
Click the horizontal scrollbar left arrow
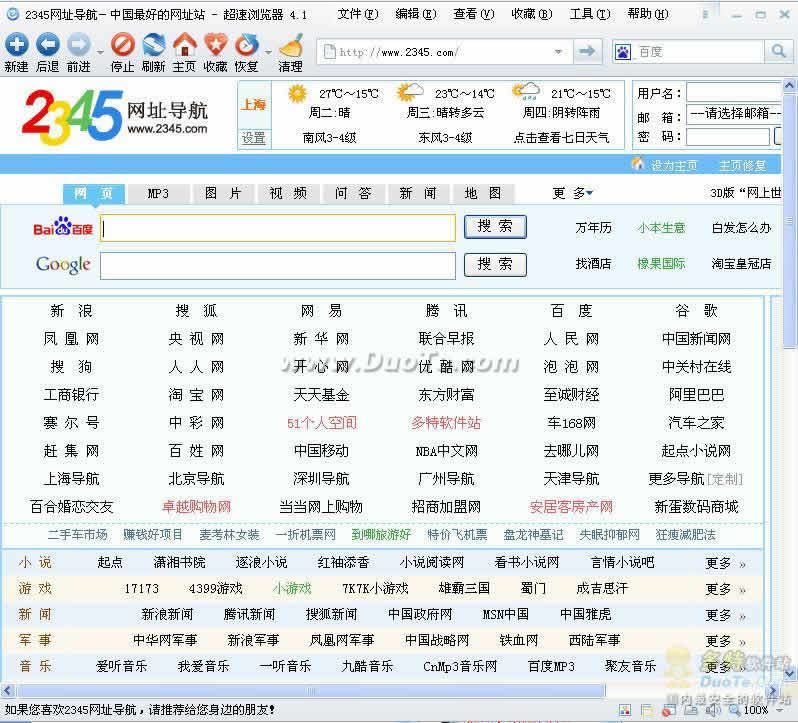(x=7, y=691)
